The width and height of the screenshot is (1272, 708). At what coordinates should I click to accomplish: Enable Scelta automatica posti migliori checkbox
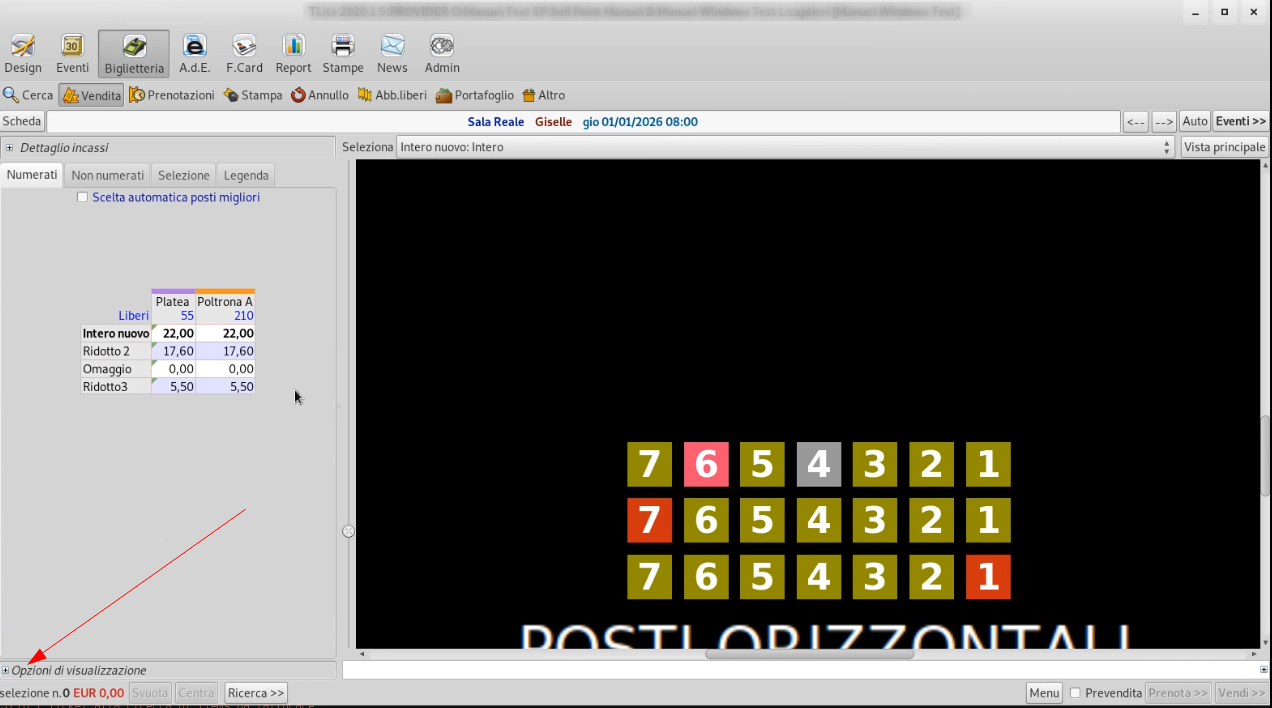point(83,198)
